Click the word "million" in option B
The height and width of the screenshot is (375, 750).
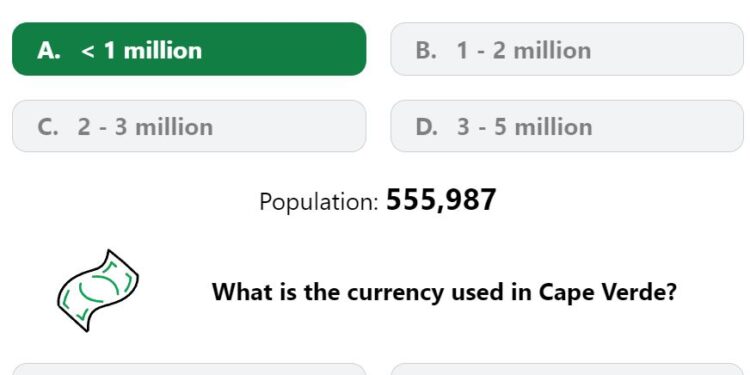coord(552,51)
